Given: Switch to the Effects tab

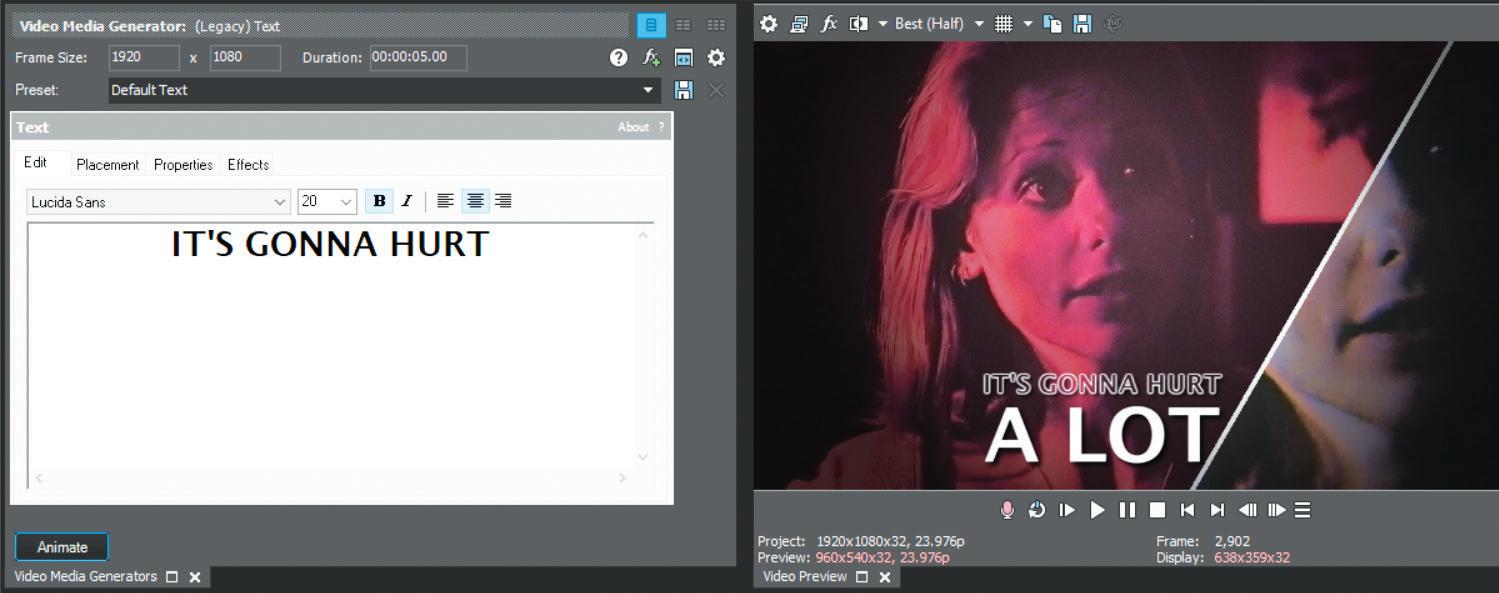Looking at the screenshot, I should 248,165.
